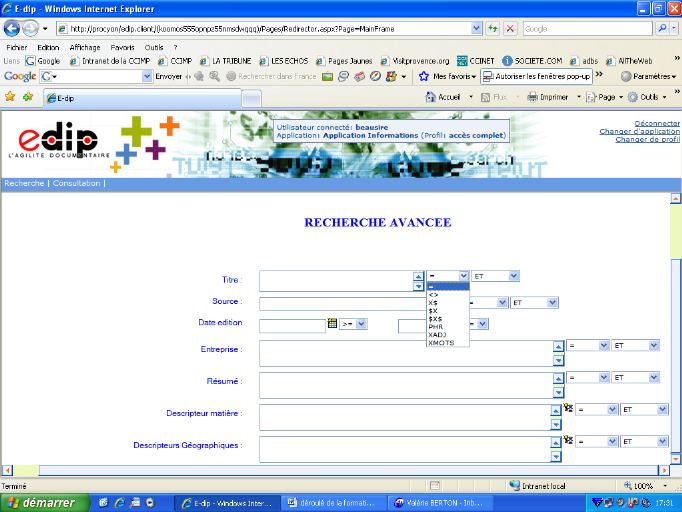Click inside the Titre text field

tap(336, 281)
